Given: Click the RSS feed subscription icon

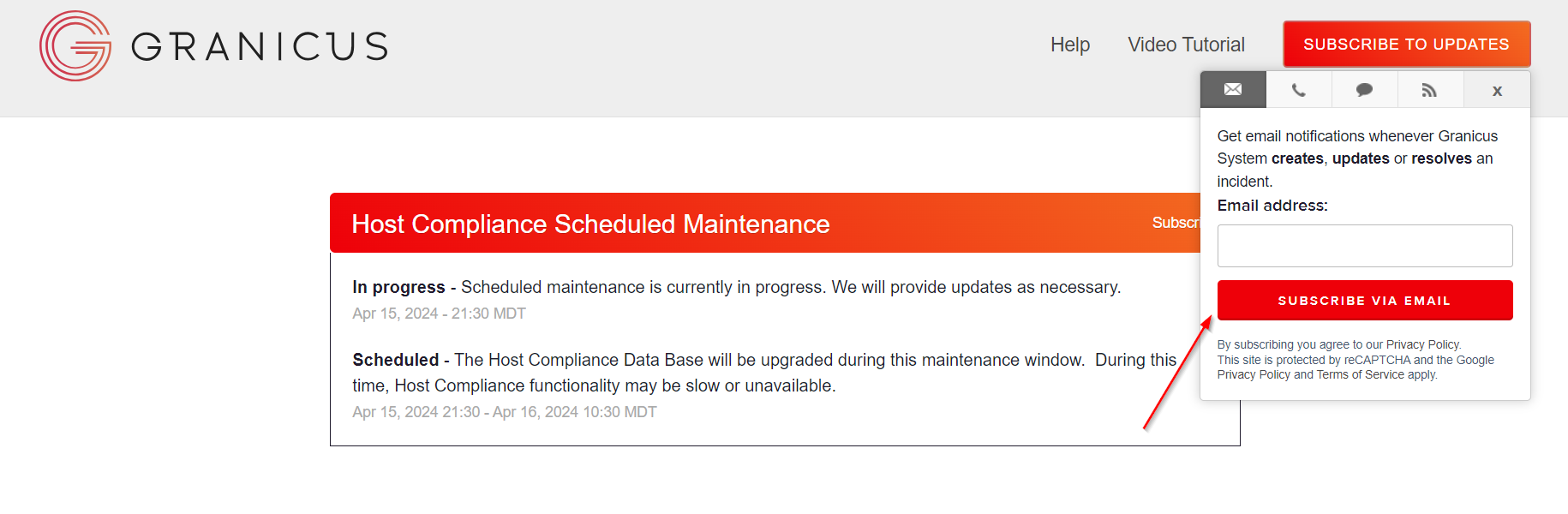Looking at the screenshot, I should pyautogui.click(x=1429, y=89).
